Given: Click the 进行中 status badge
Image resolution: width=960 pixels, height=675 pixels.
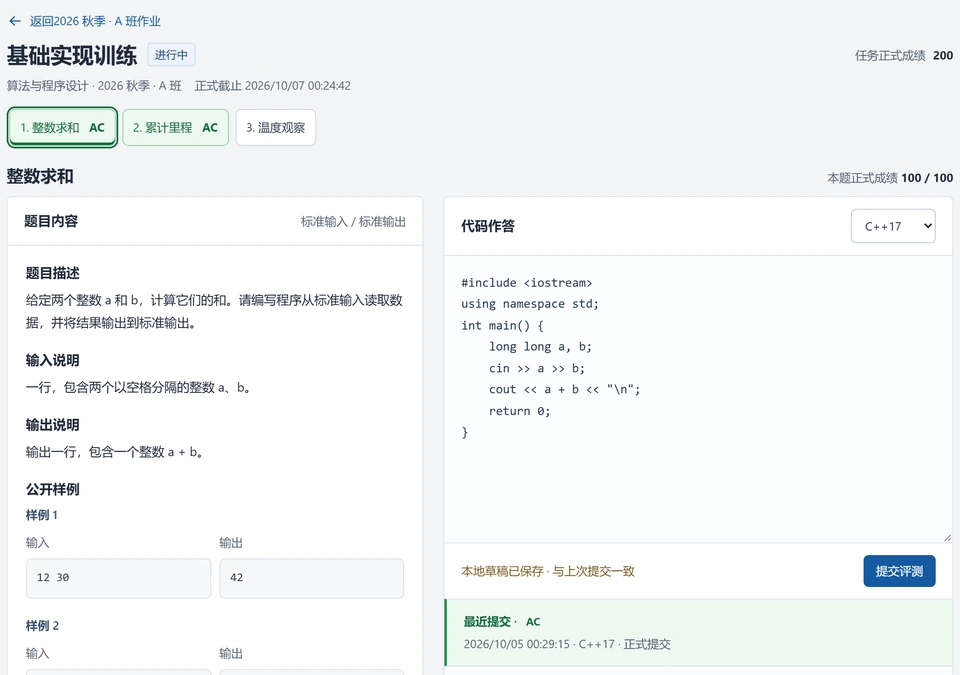Looking at the screenshot, I should (171, 55).
